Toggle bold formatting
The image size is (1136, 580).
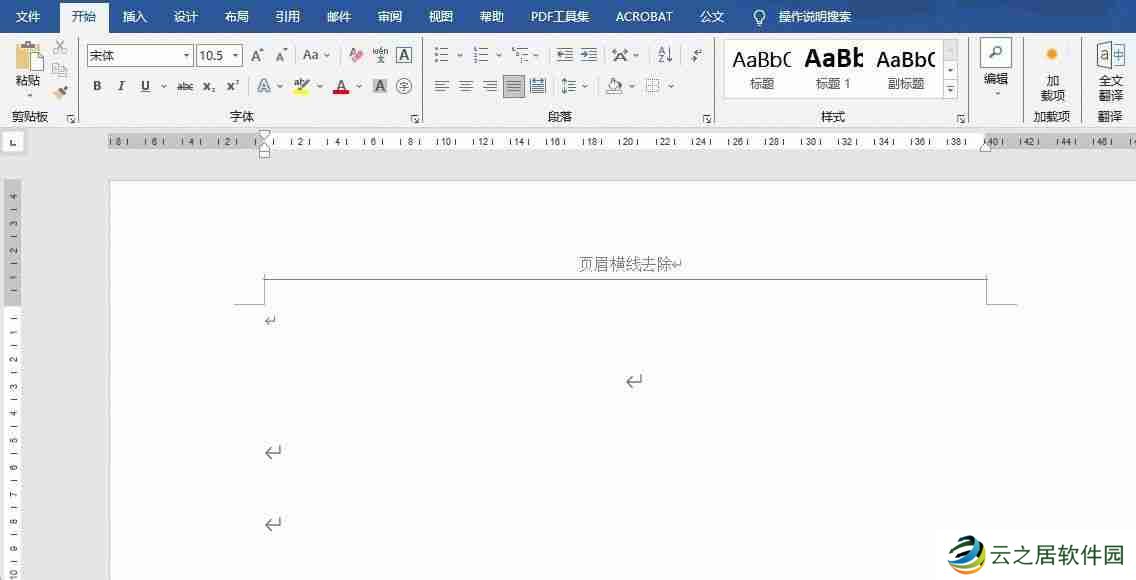point(97,86)
